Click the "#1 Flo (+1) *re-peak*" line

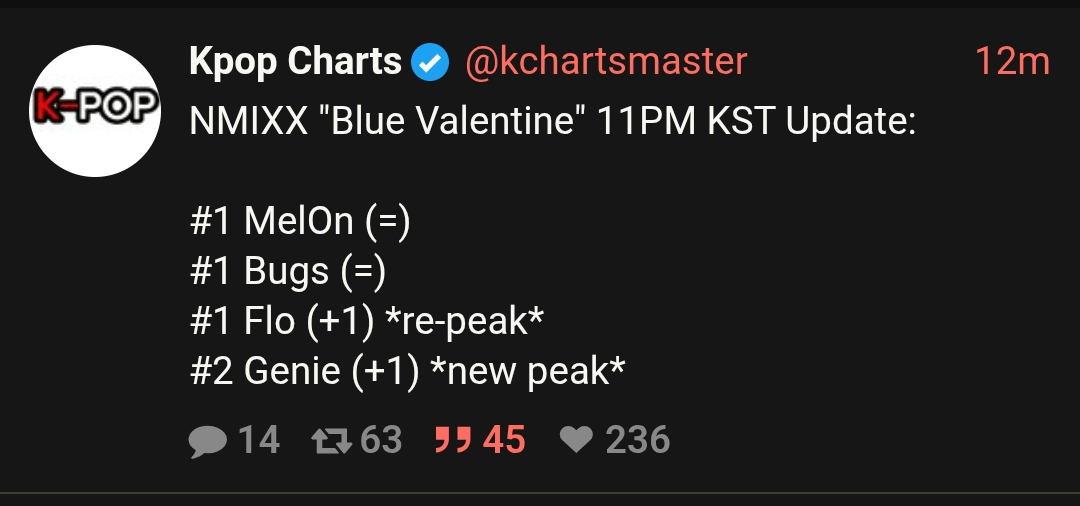(366, 321)
